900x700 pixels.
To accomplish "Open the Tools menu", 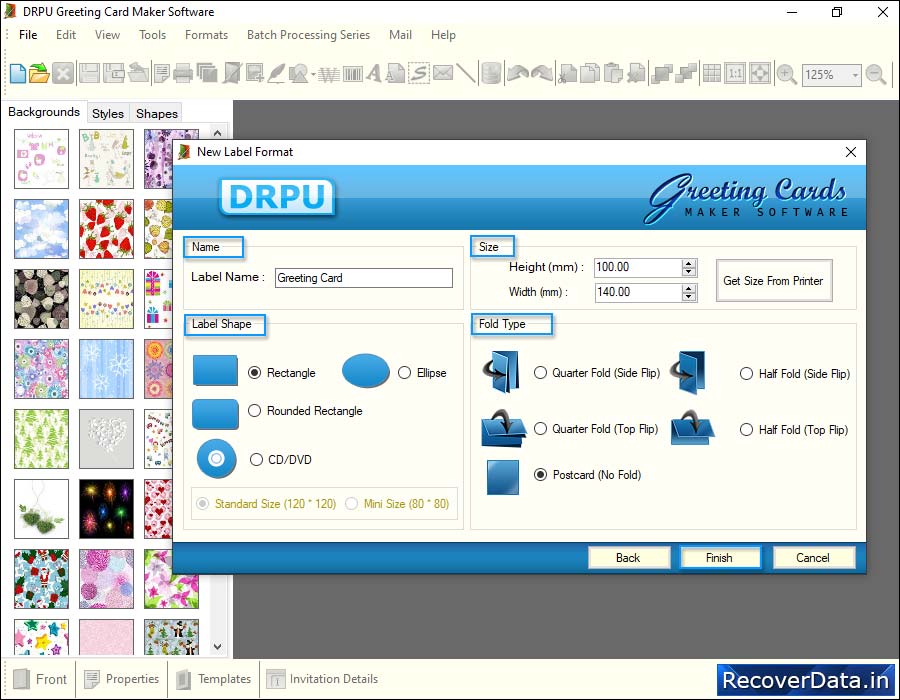I will [x=153, y=35].
